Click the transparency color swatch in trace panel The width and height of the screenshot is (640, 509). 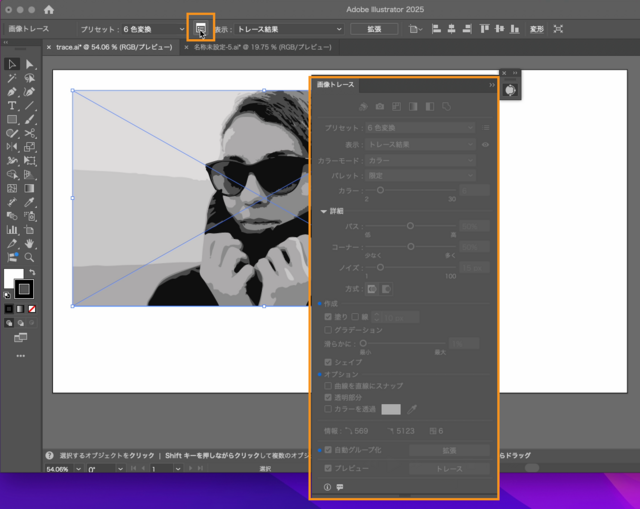pos(391,409)
